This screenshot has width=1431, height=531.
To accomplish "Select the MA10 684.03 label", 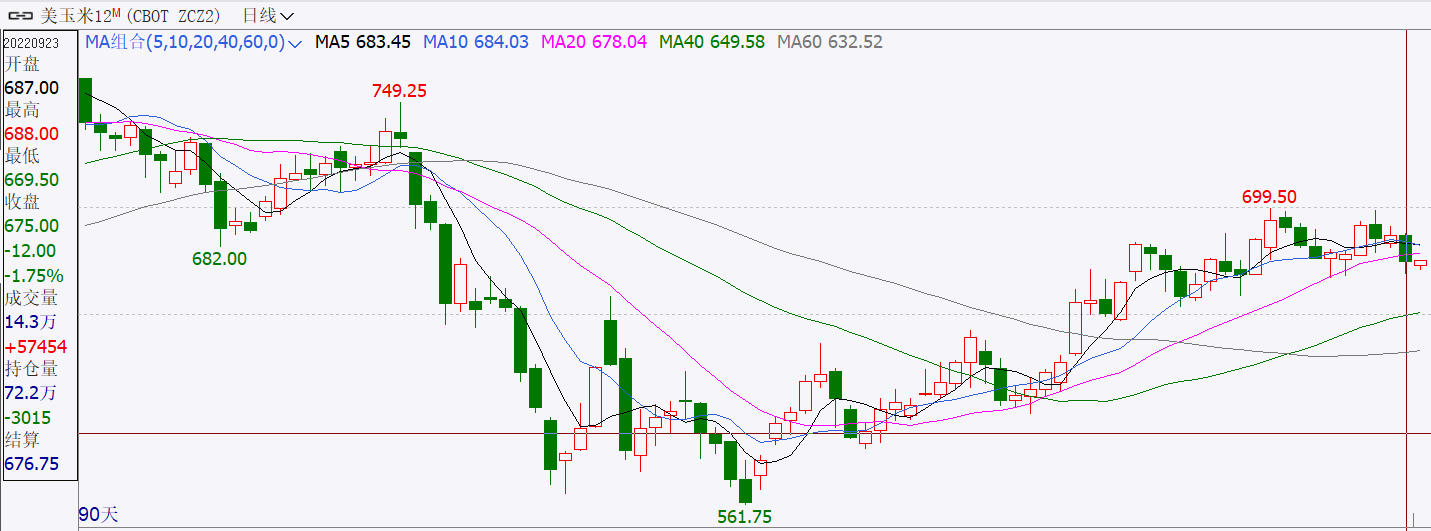I will click(x=476, y=42).
